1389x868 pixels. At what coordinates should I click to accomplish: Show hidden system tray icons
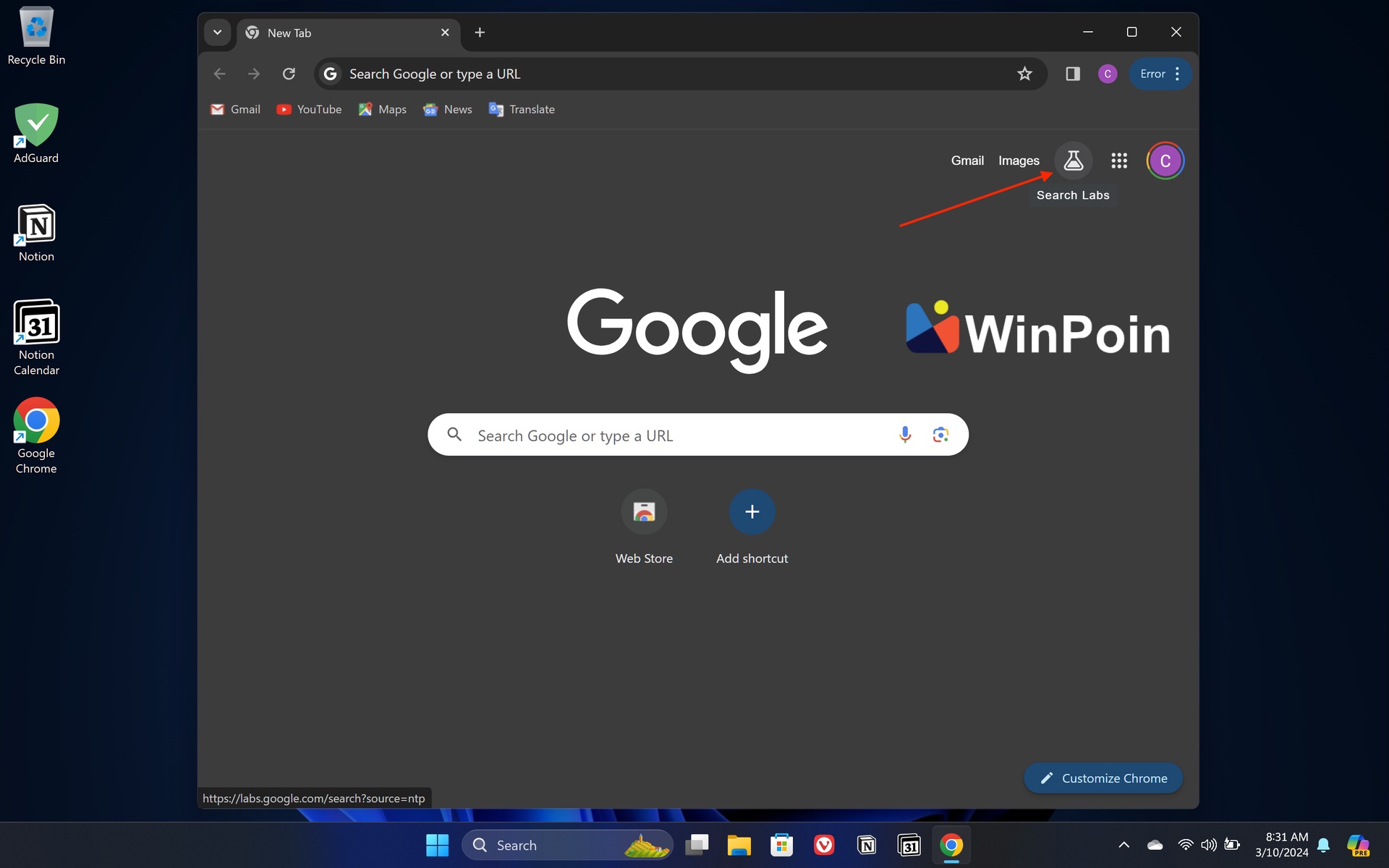tap(1123, 845)
